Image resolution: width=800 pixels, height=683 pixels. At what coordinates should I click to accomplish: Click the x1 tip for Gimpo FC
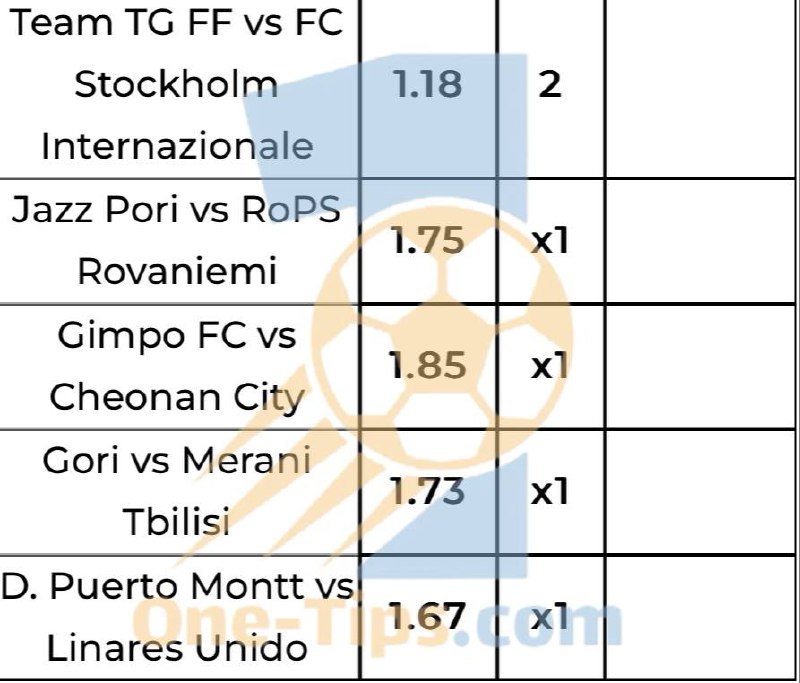[x=550, y=366]
